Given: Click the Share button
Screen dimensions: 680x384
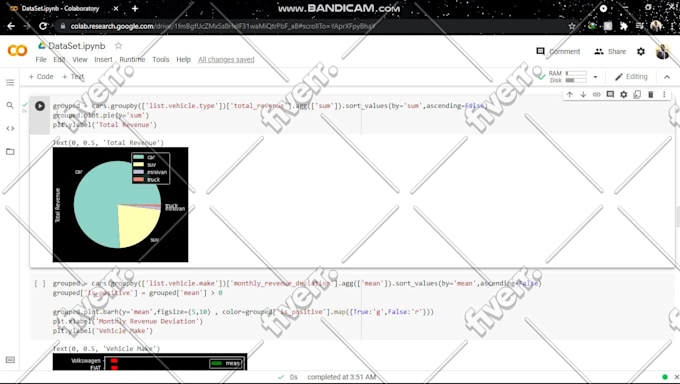Looking at the screenshot, I should click(610, 51).
